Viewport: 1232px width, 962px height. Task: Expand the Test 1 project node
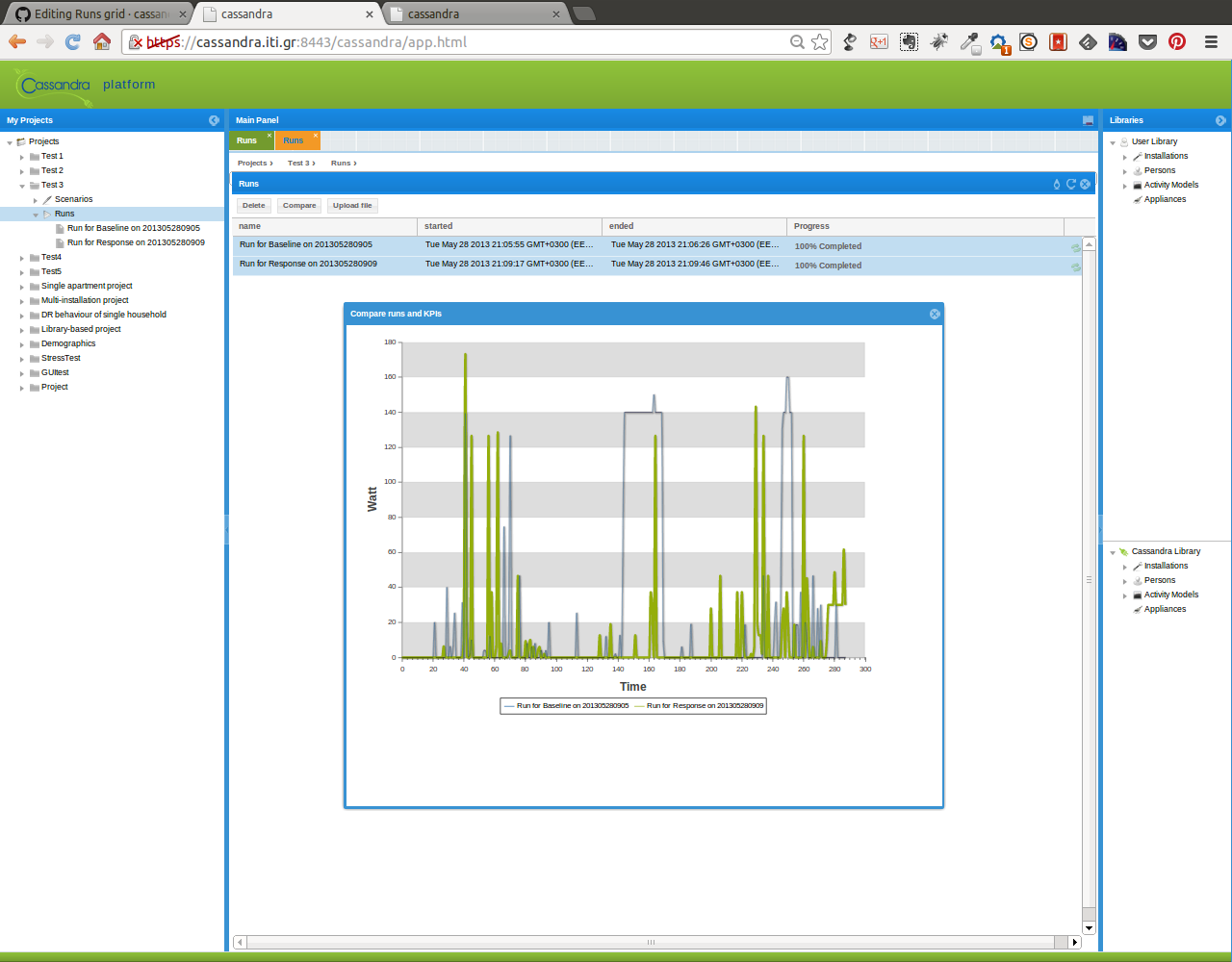click(22, 157)
